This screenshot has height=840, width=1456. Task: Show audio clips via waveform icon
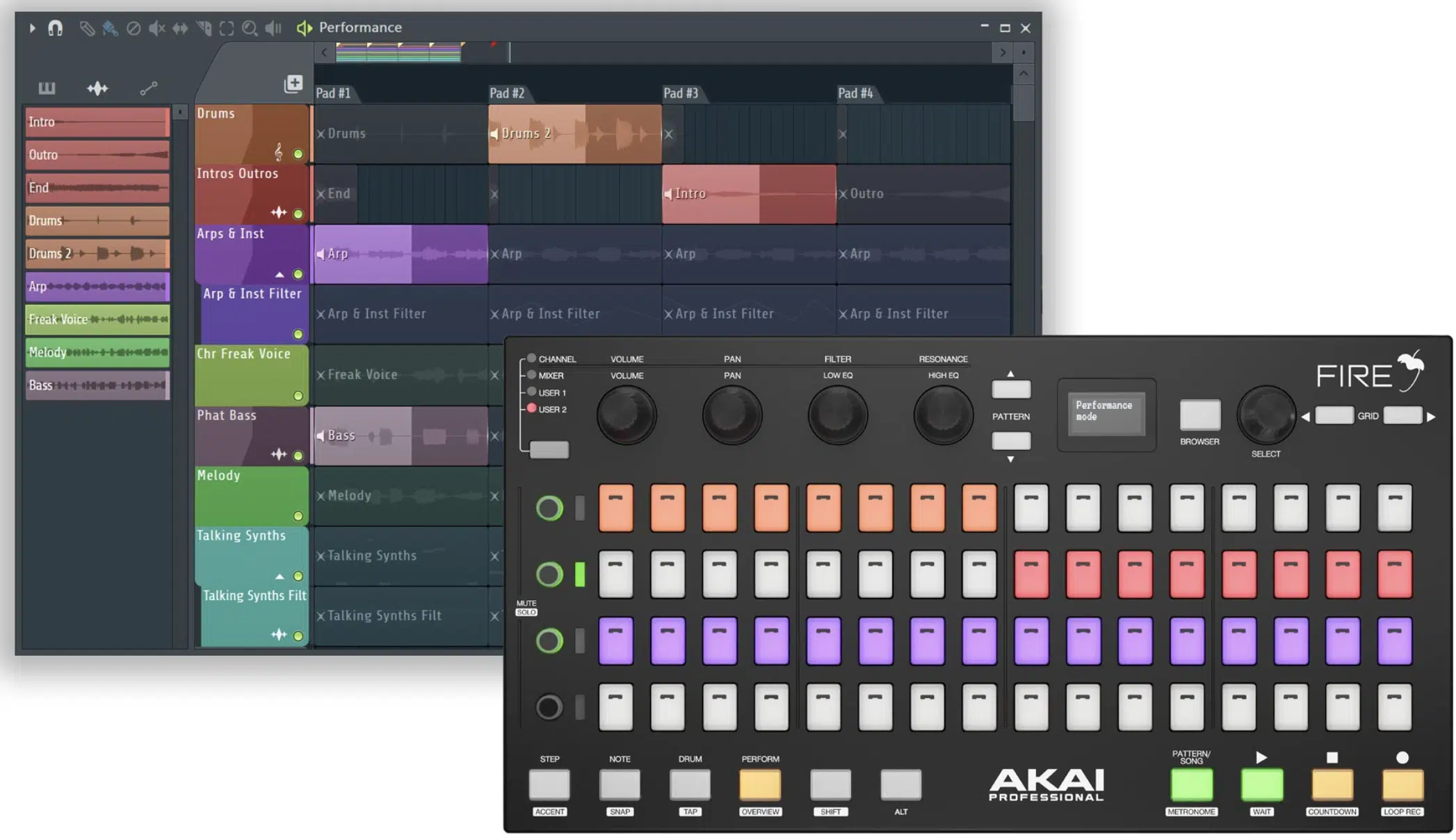[x=97, y=88]
